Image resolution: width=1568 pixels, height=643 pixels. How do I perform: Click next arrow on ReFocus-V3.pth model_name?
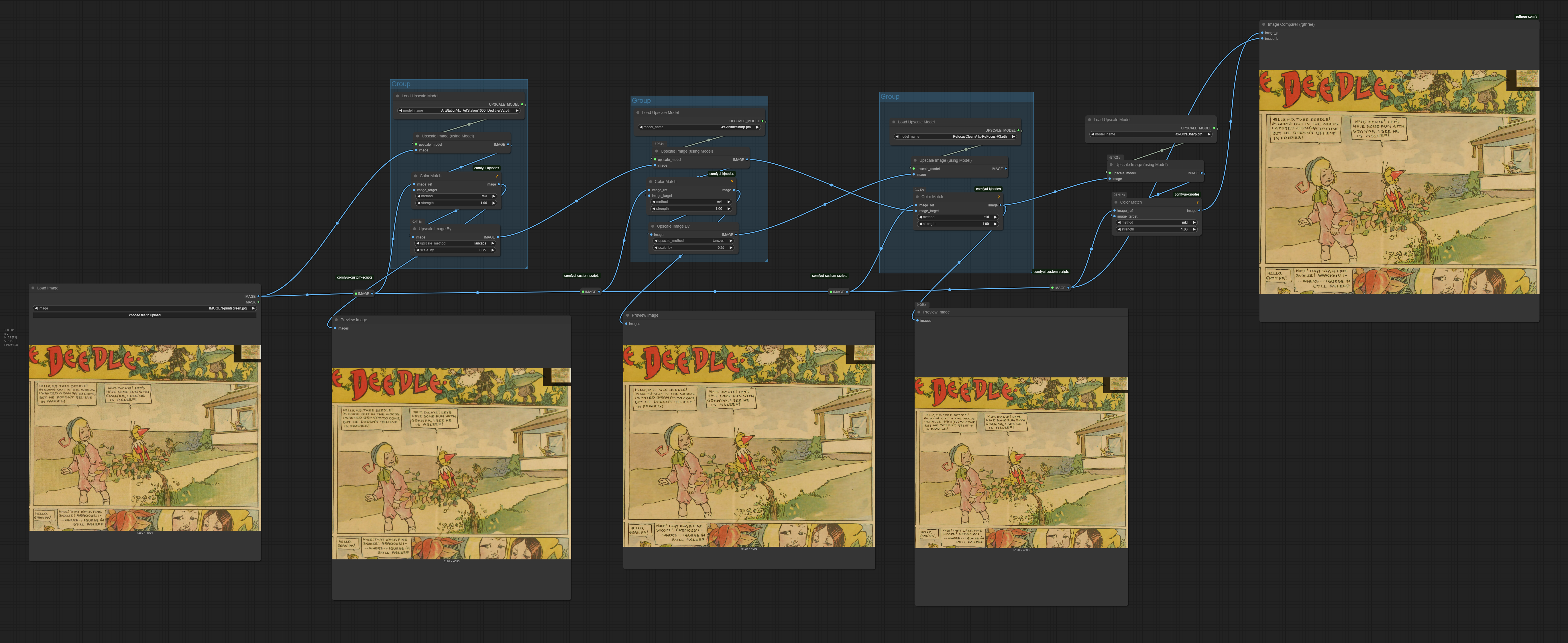pyautogui.click(x=1013, y=136)
